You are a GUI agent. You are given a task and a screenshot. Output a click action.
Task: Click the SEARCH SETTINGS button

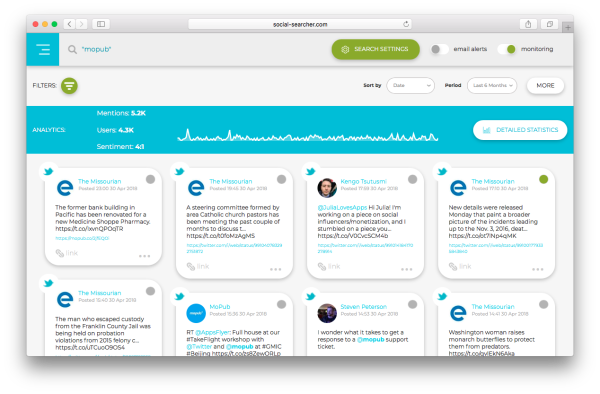coord(375,49)
